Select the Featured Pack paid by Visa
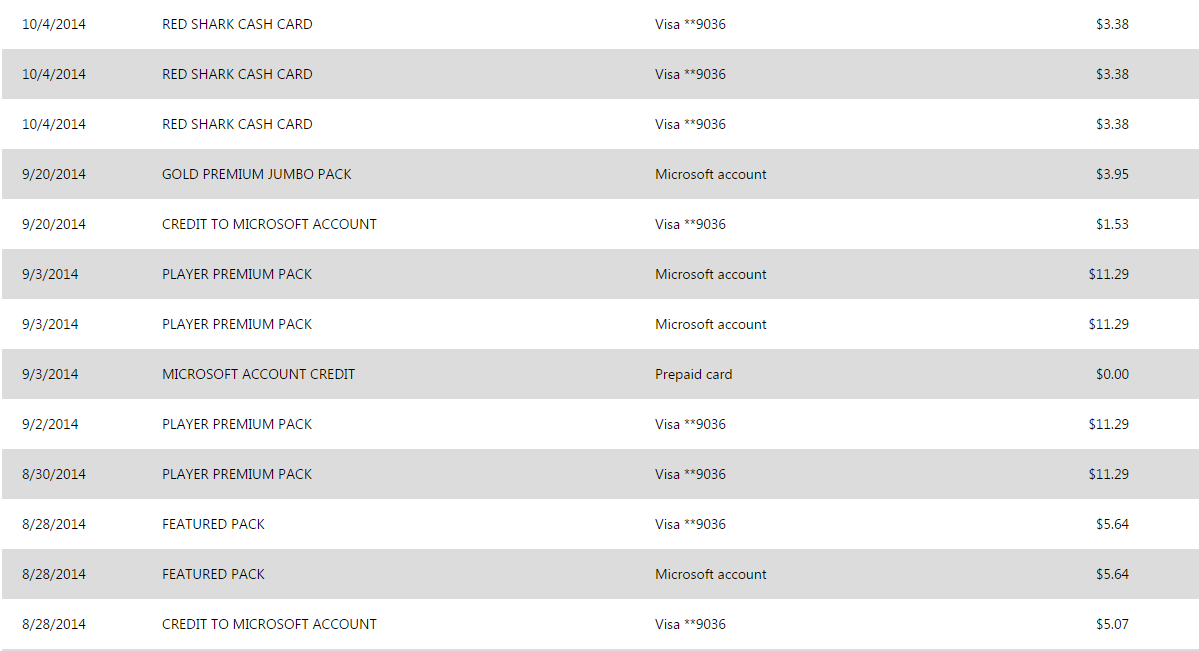Viewport: 1199px width, 651px height. (x=600, y=524)
